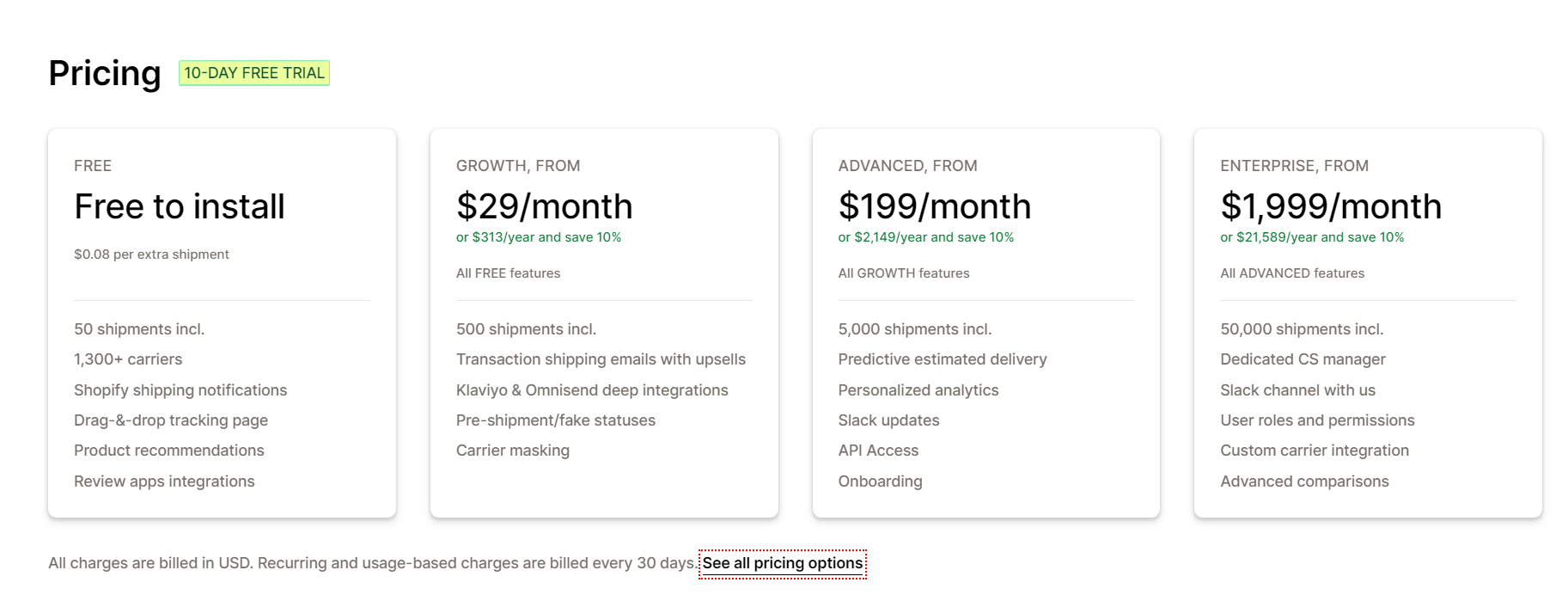
Task: Select the ADVANCED pricing card
Action: click(985, 322)
